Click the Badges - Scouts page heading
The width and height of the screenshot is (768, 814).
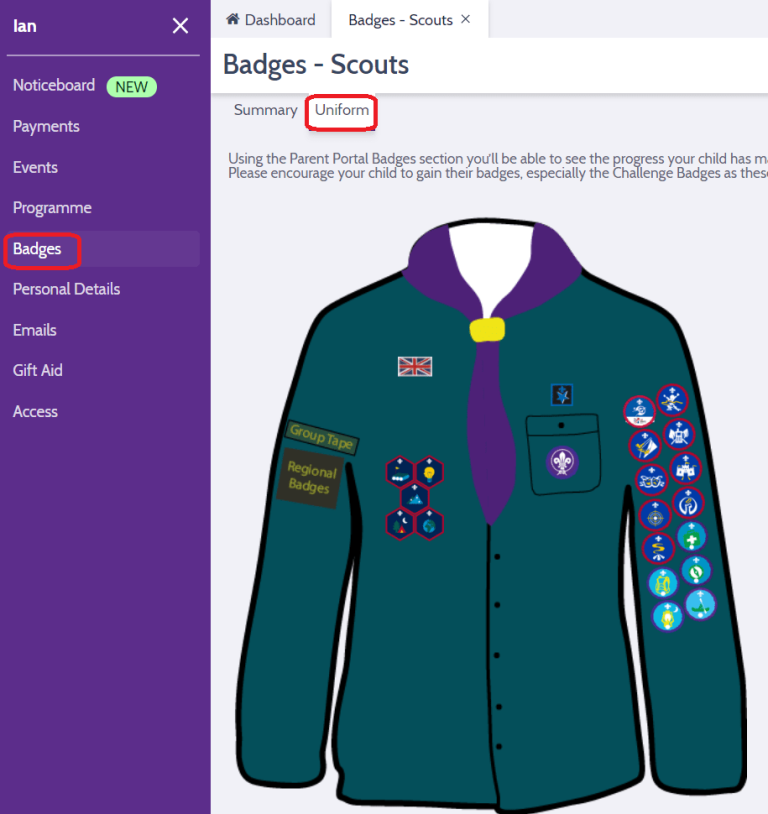(x=316, y=65)
